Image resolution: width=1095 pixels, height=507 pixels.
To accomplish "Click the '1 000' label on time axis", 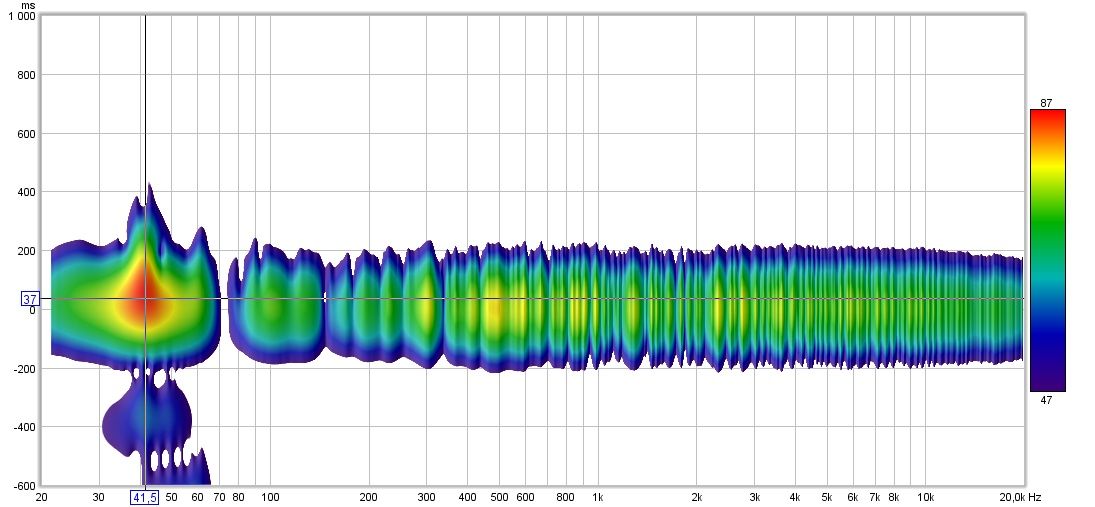I will 22,16.
